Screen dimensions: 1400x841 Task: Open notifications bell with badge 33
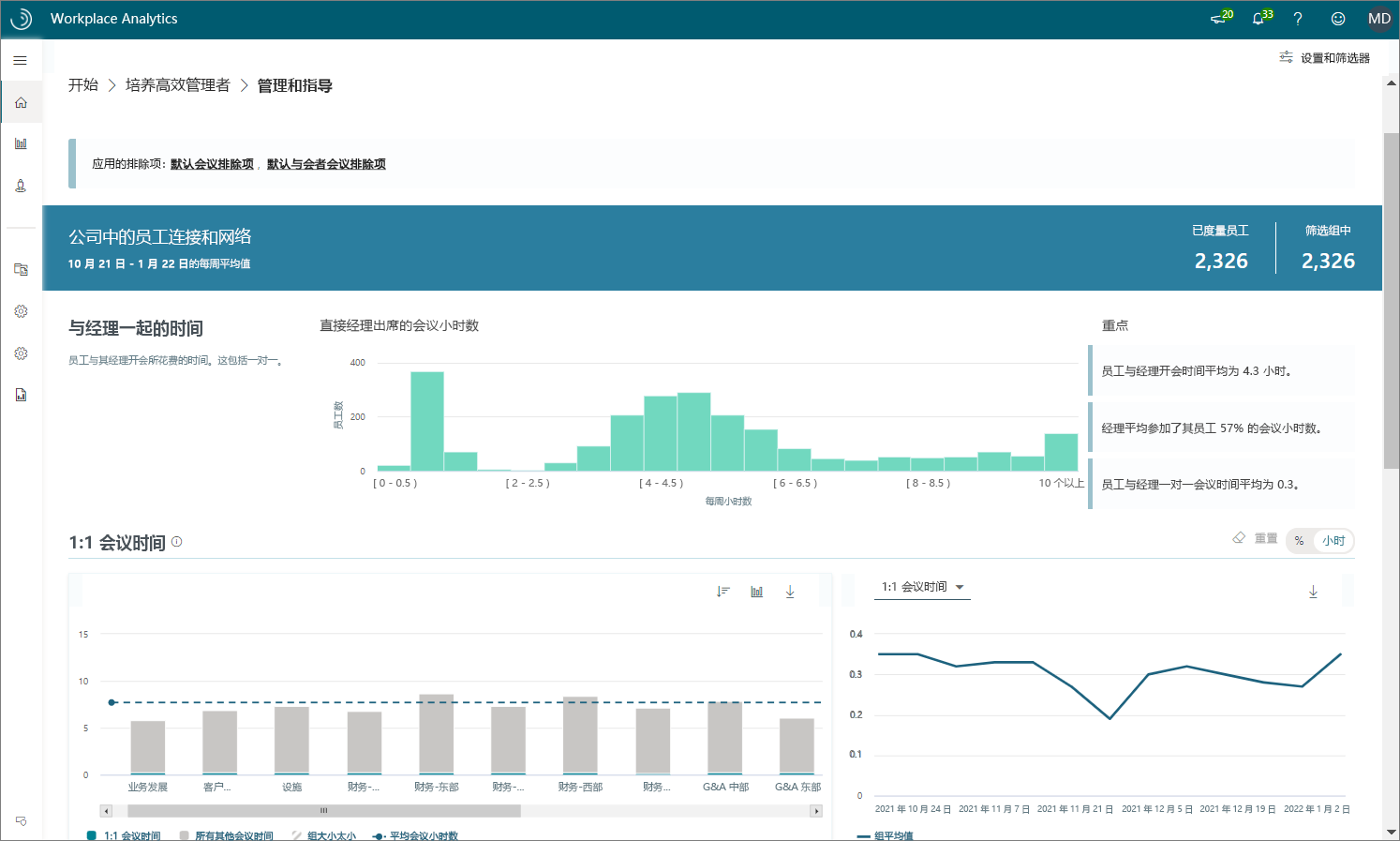point(1262,18)
